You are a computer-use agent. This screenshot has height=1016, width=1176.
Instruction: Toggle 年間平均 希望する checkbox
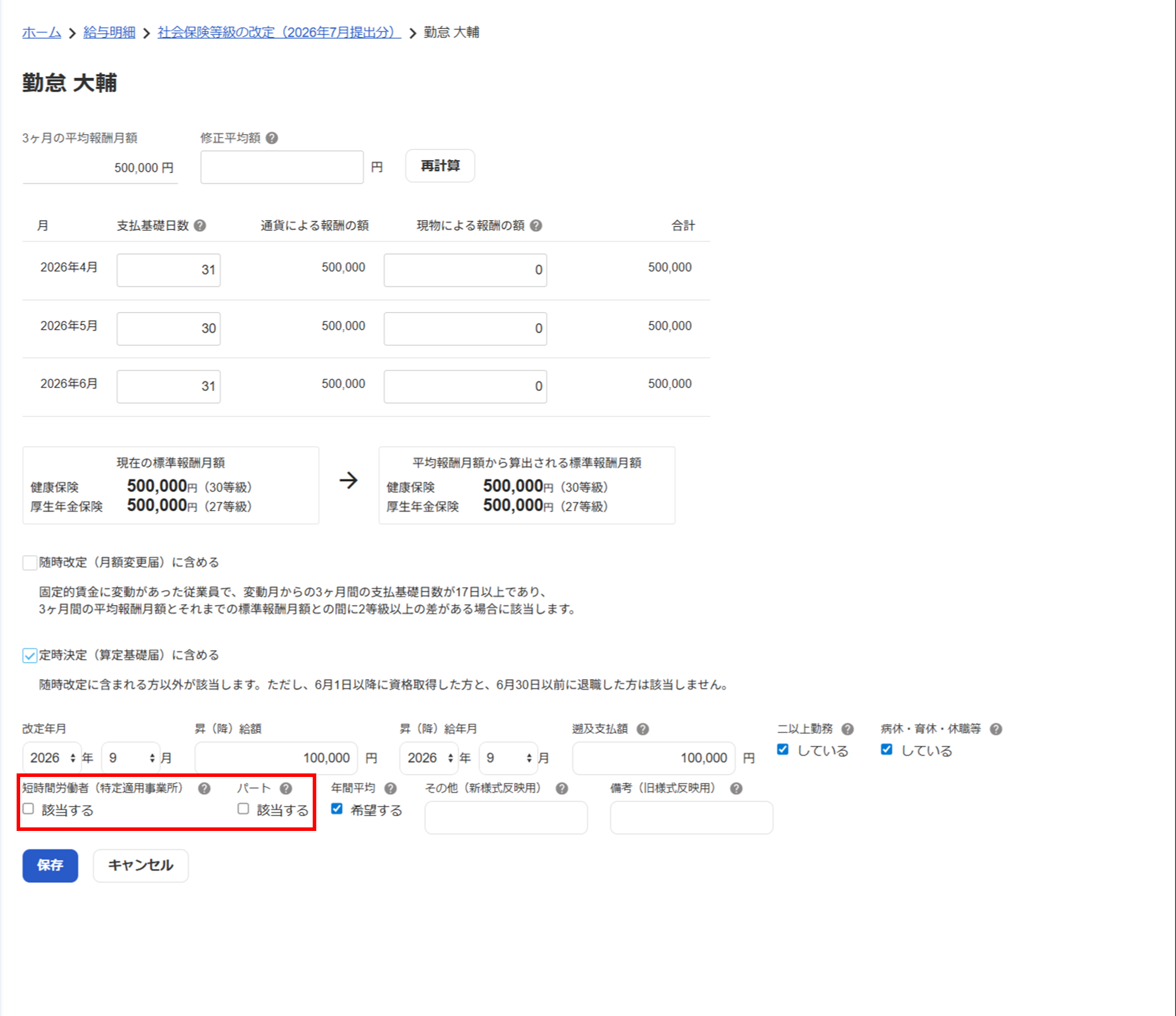[337, 809]
